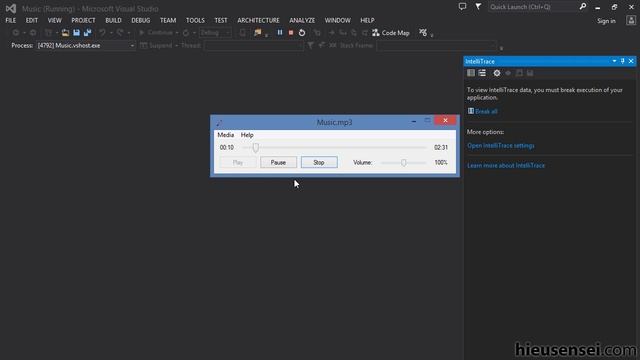Click the icon right of Code Map

point(423,33)
